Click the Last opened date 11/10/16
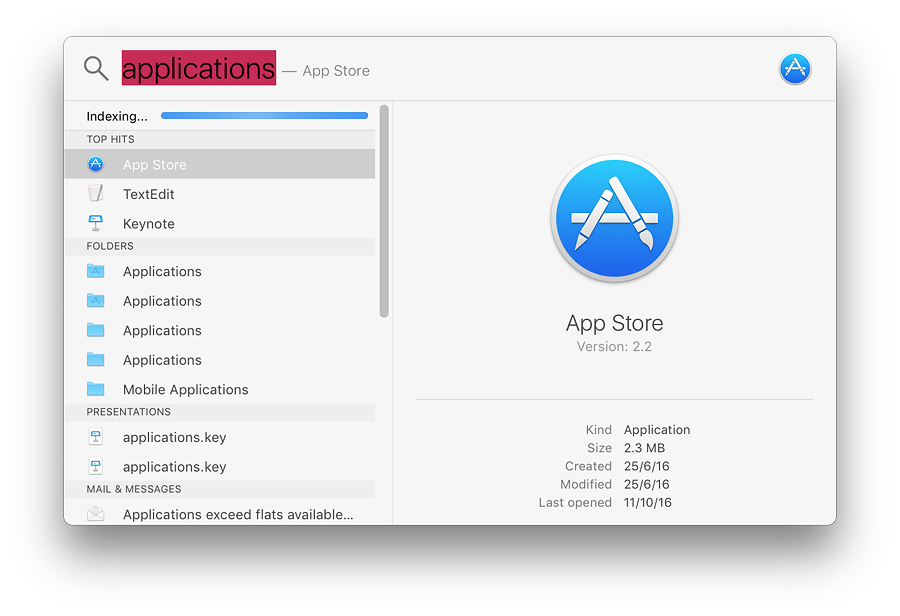This screenshot has height=616, width=900. point(647,502)
